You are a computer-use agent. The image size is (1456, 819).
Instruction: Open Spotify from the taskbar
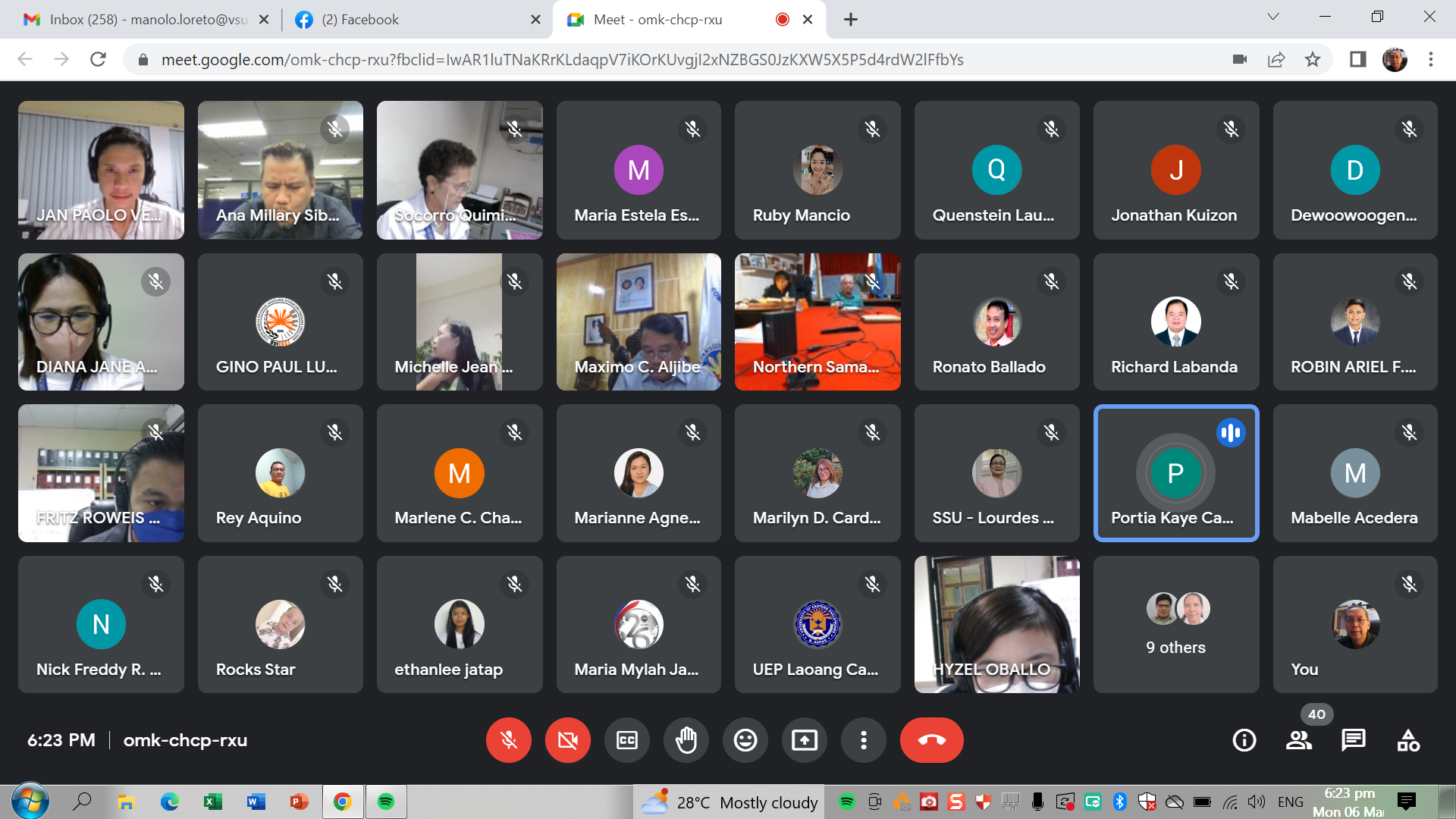tap(386, 802)
